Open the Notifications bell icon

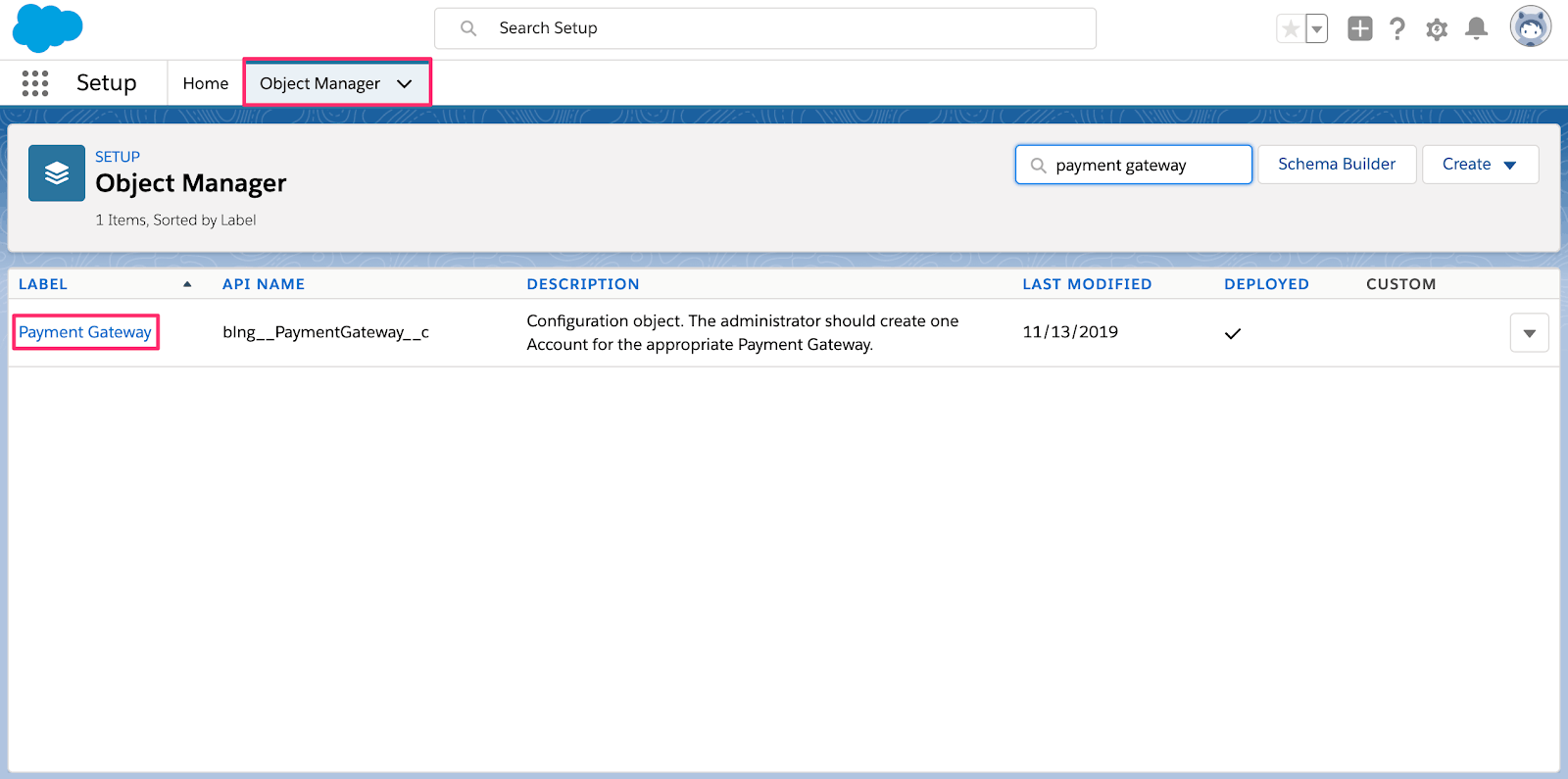pyautogui.click(x=1477, y=28)
